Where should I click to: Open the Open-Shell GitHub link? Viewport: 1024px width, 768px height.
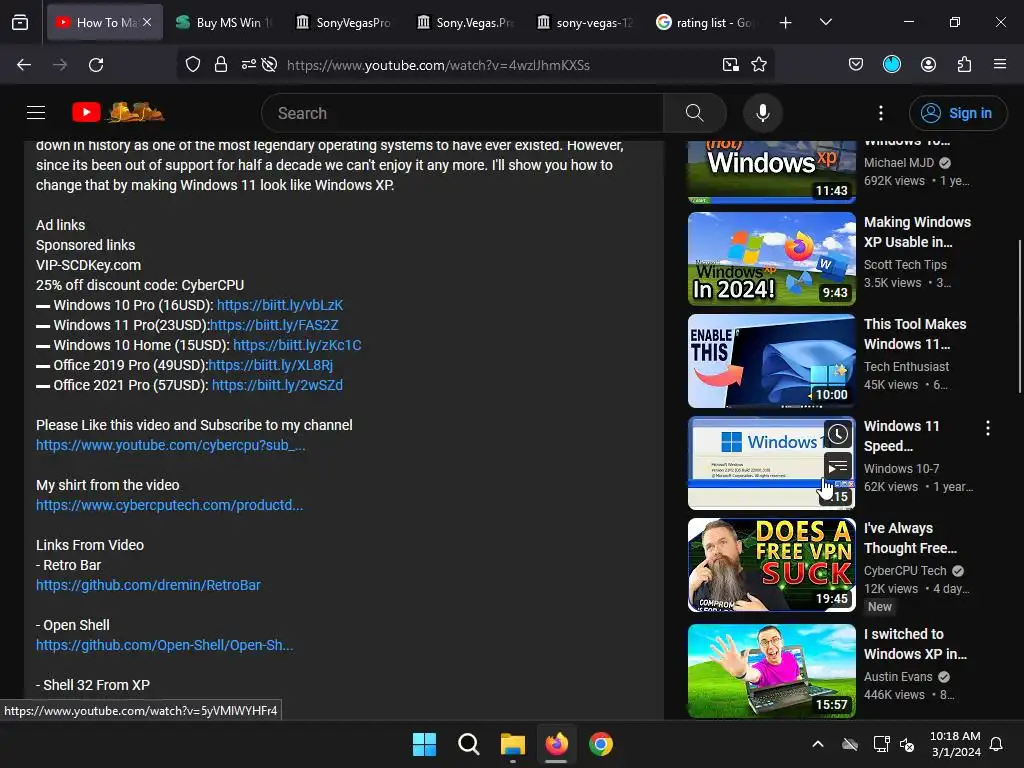coord(165,645)
